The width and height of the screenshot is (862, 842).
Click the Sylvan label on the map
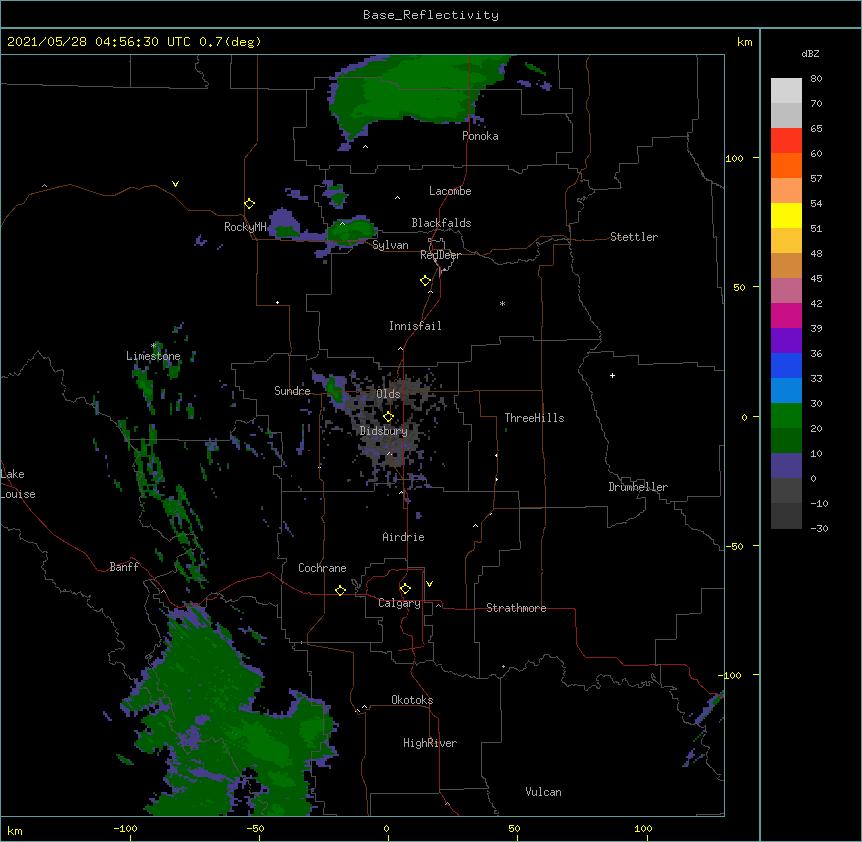[390, 245]
